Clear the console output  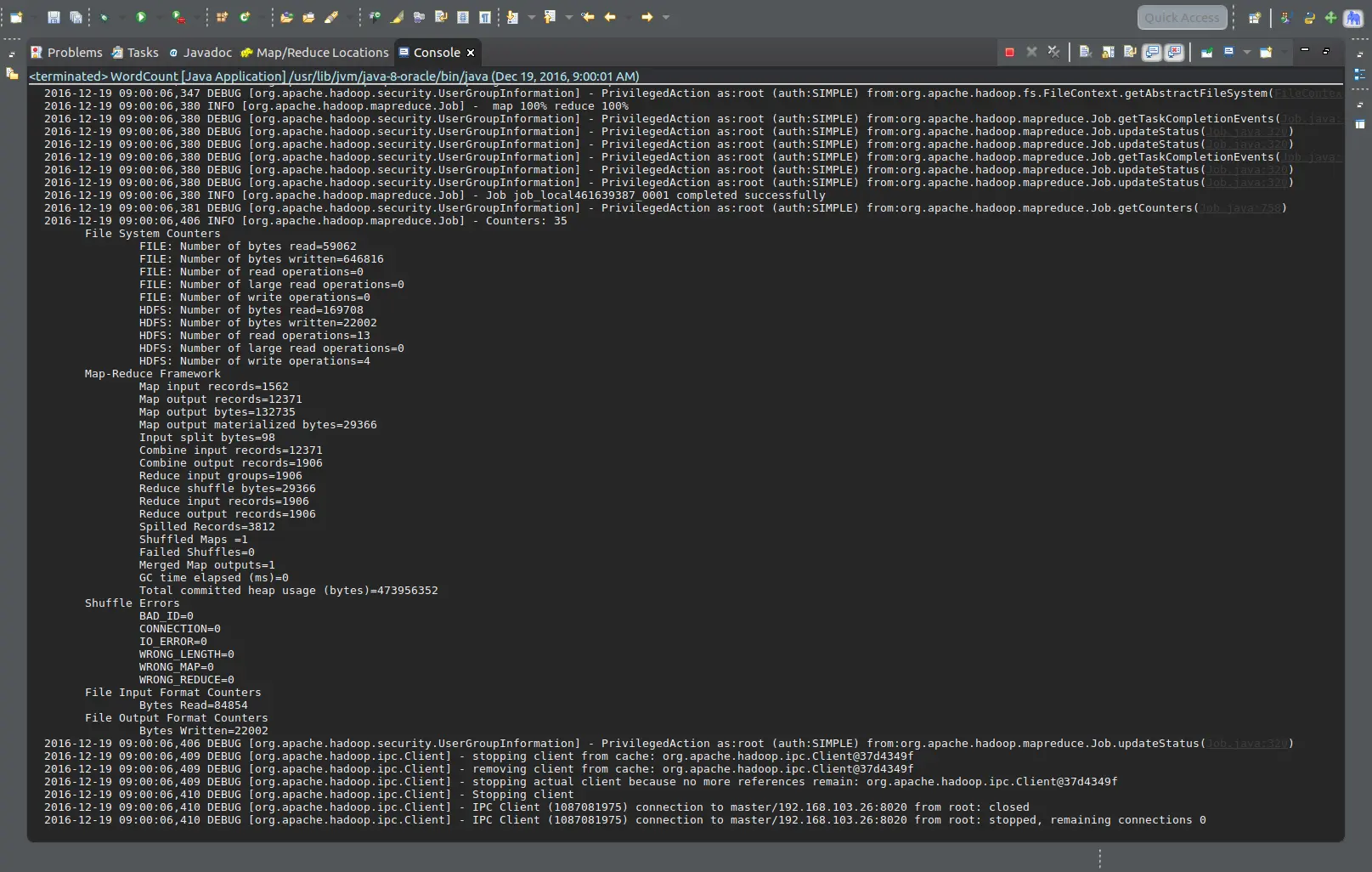pyautogui.click(x=1085, y=52)
